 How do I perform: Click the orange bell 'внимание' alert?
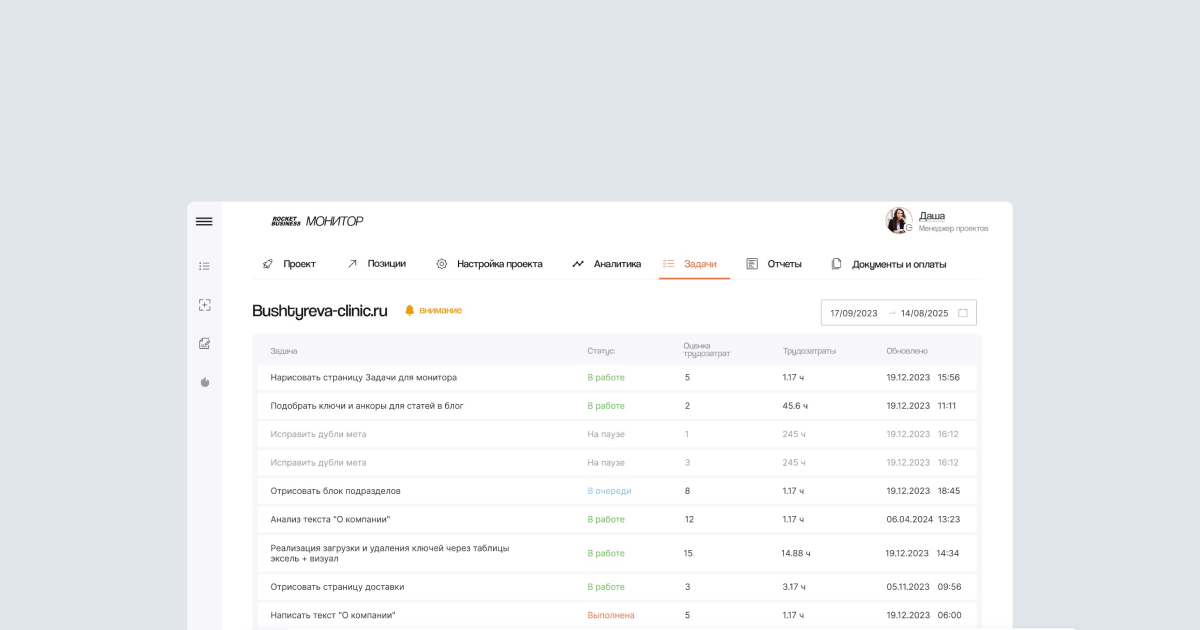tap(433, 311)
